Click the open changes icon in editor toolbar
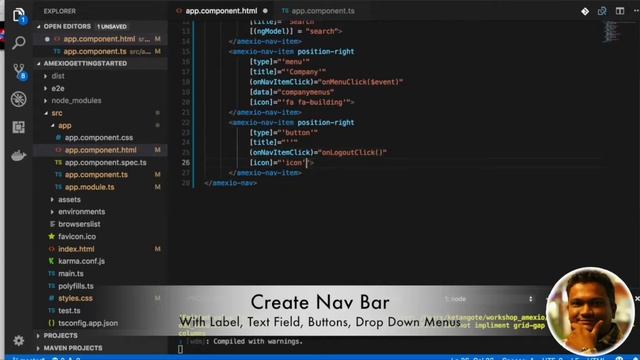 coord(602,11)
